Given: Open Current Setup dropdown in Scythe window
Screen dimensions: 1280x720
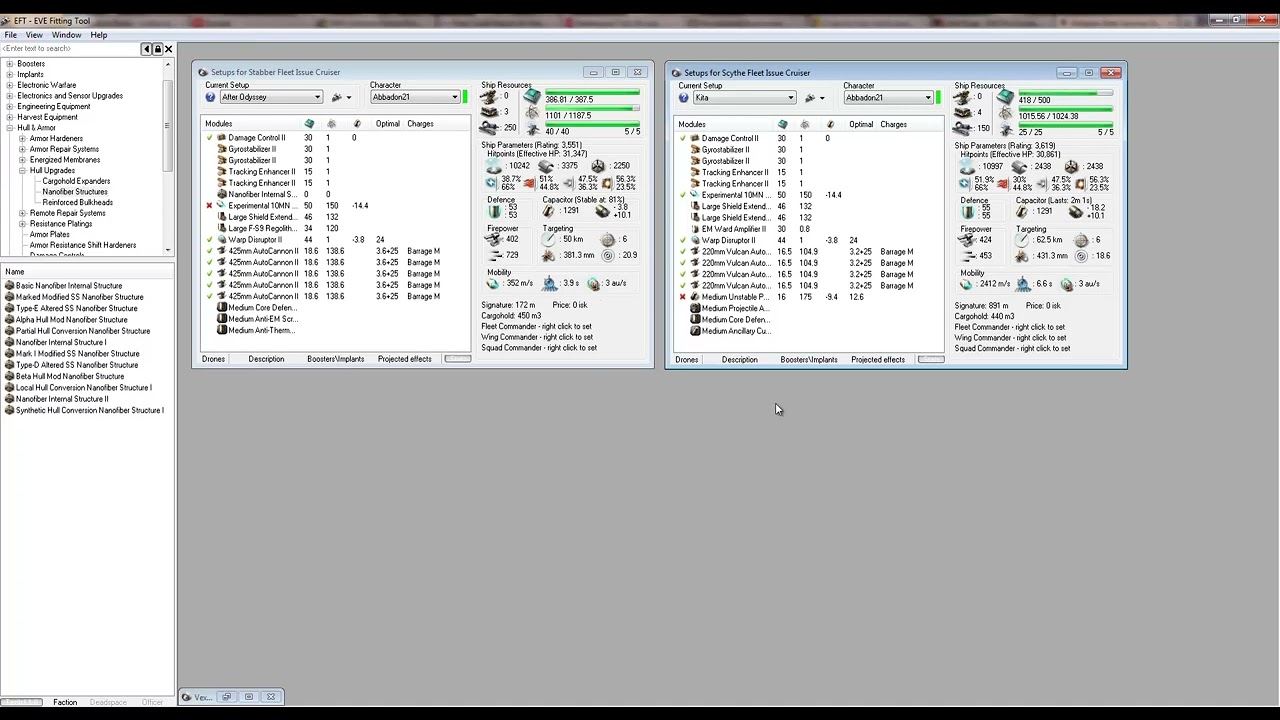Looking at the screenshot, I should [744, 98].
